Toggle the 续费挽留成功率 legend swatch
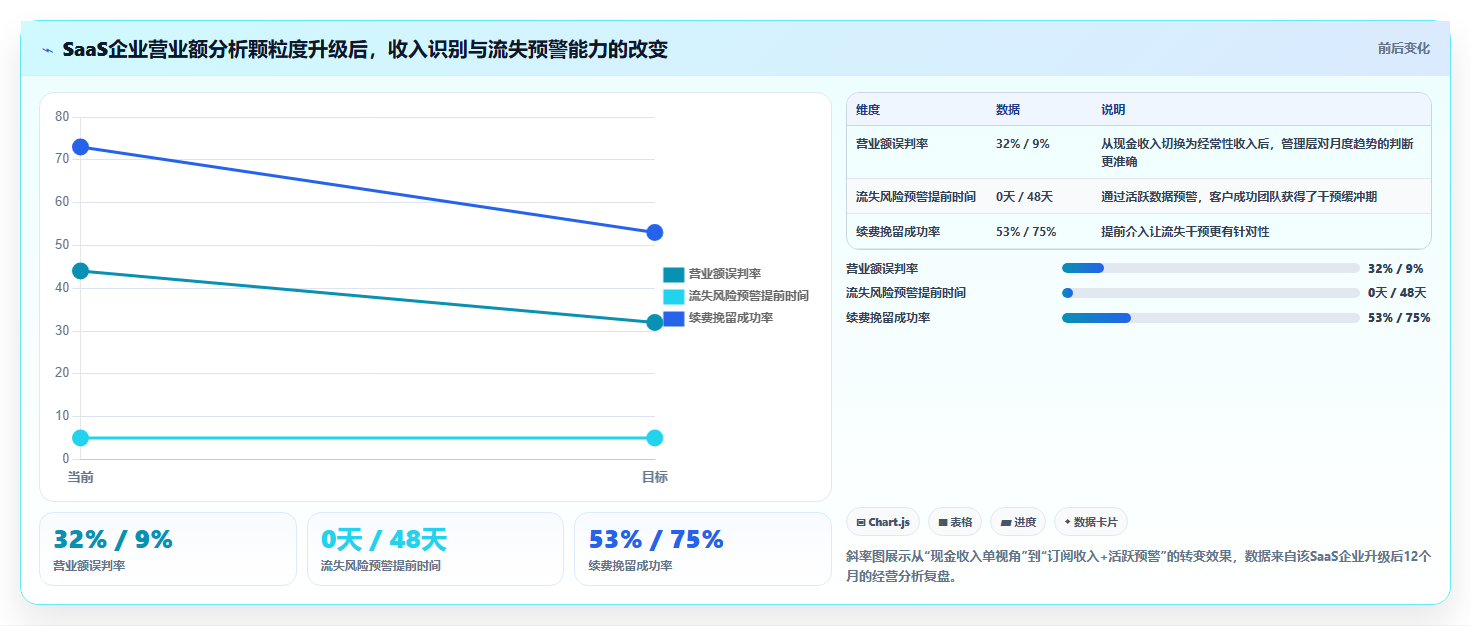 [674, 318]
